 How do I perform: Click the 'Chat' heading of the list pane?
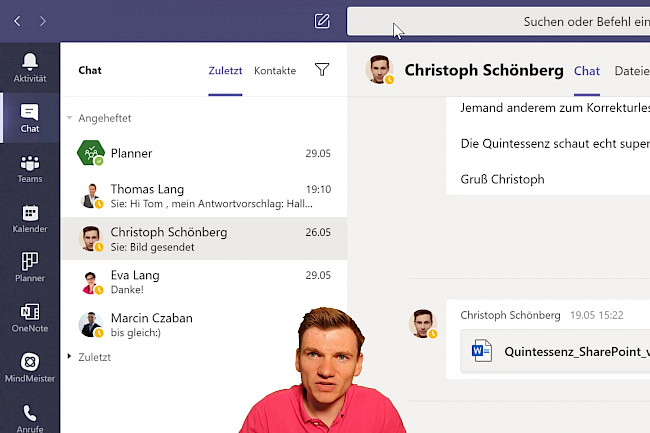click(x=90, y=70)
